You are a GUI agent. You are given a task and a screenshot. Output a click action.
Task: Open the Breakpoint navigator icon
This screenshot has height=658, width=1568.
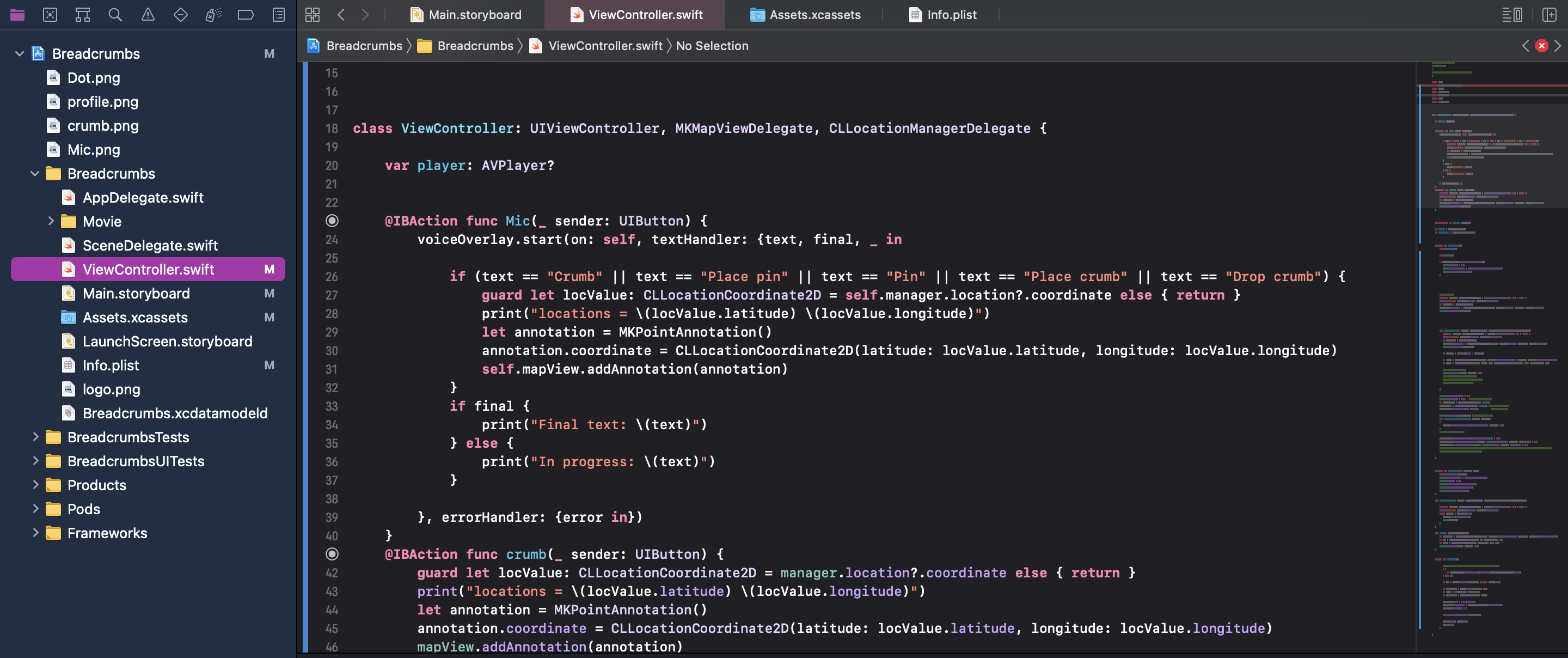point(246,15)
